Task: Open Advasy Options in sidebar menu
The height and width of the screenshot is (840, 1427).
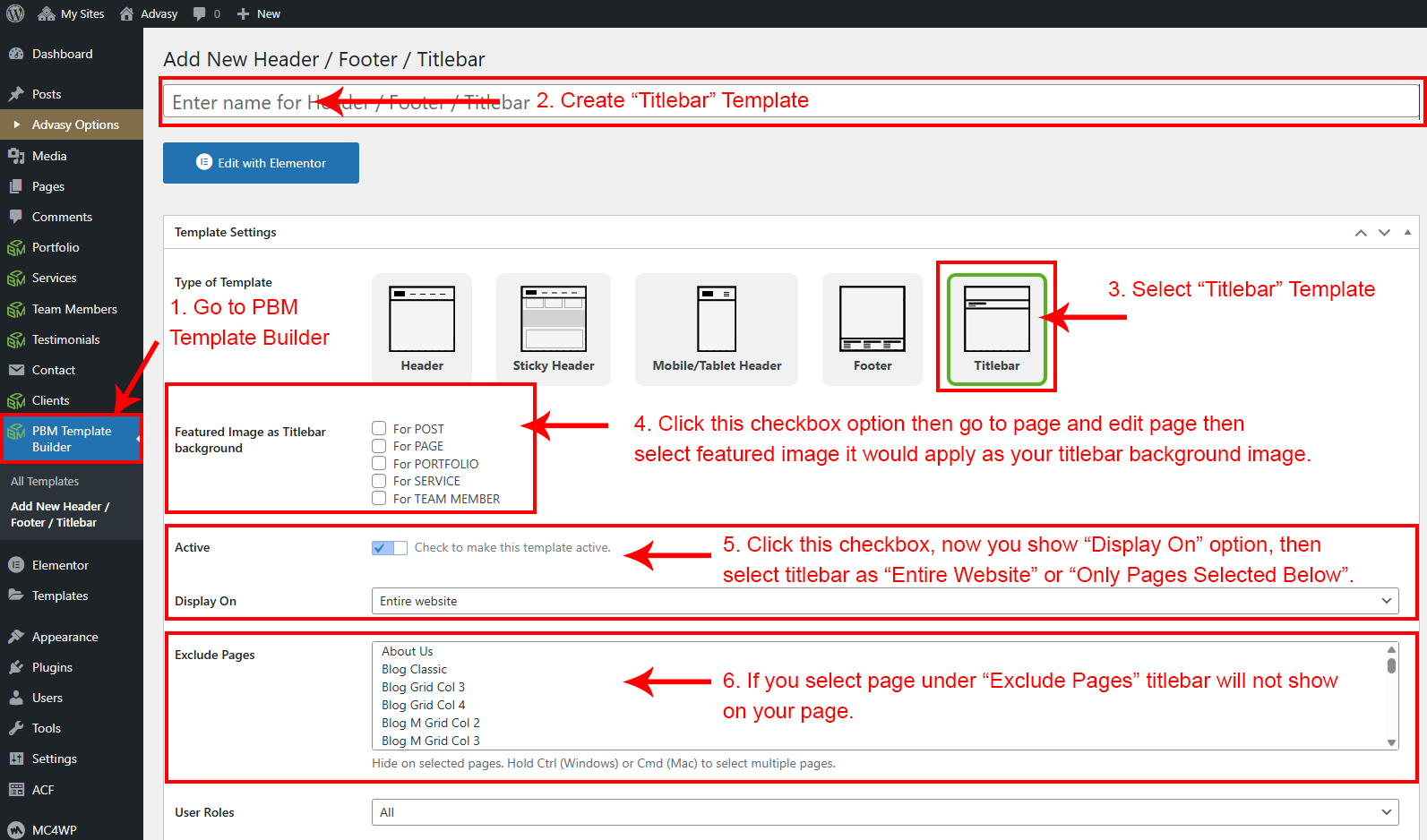Action: coord(75,124)
